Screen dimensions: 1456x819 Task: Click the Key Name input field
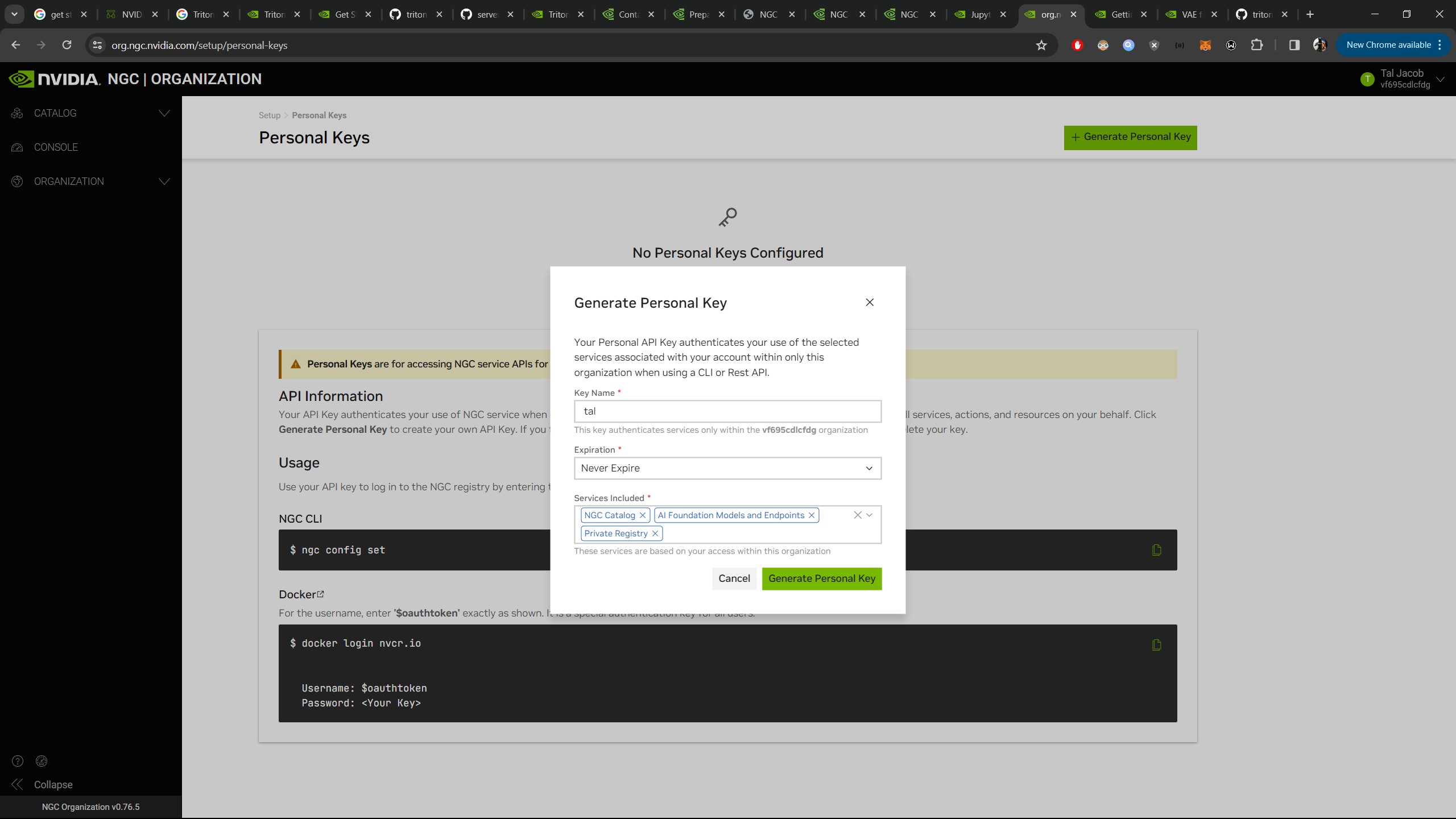pyautogui.click(x=727, y=411)
